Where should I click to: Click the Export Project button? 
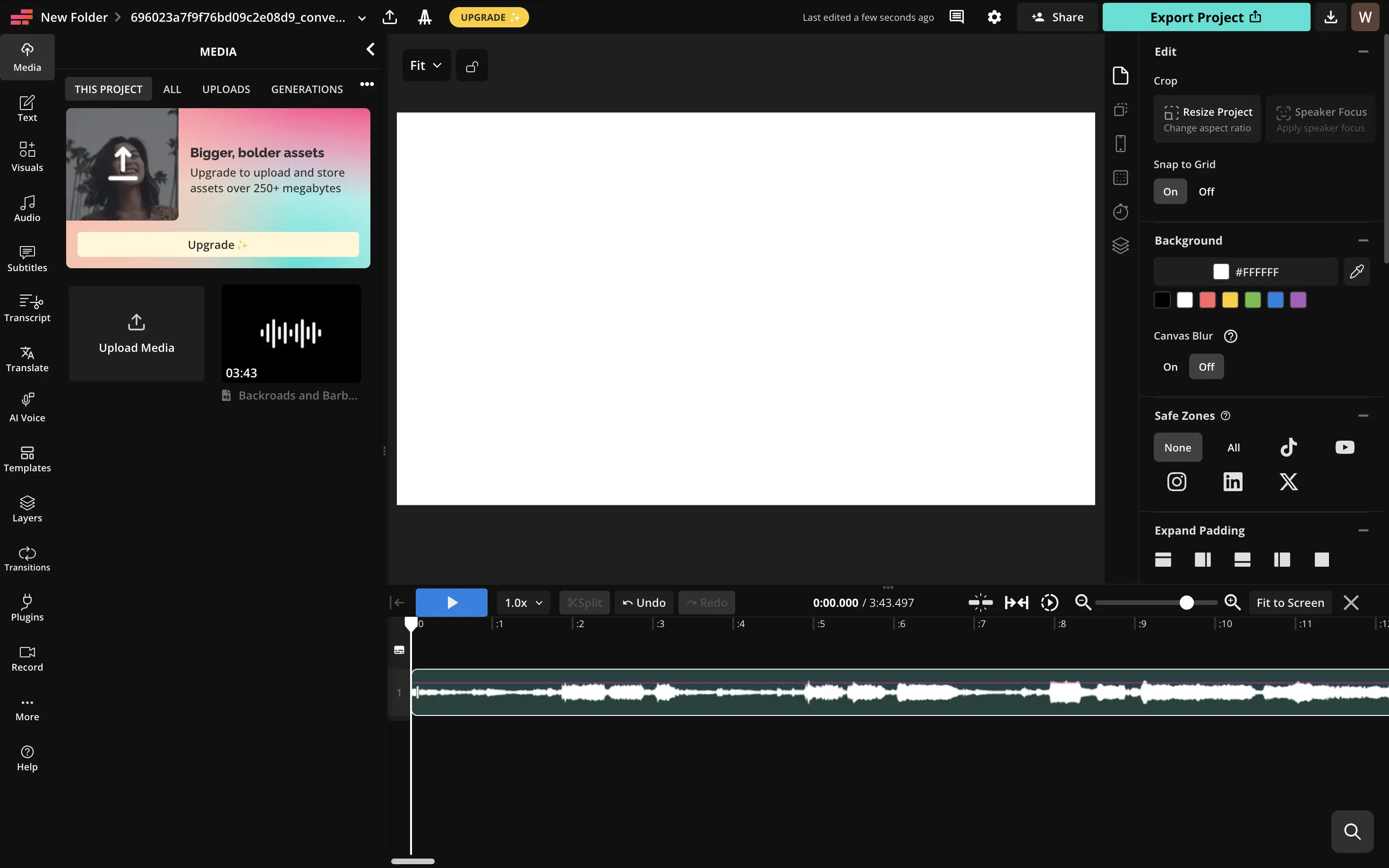[1205, 17]
